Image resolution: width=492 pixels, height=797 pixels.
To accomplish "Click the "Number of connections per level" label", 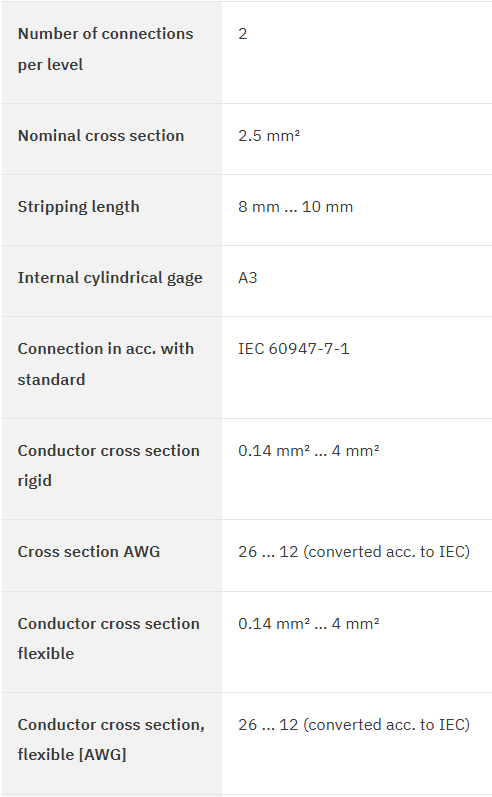I will (x=105, y=49).
